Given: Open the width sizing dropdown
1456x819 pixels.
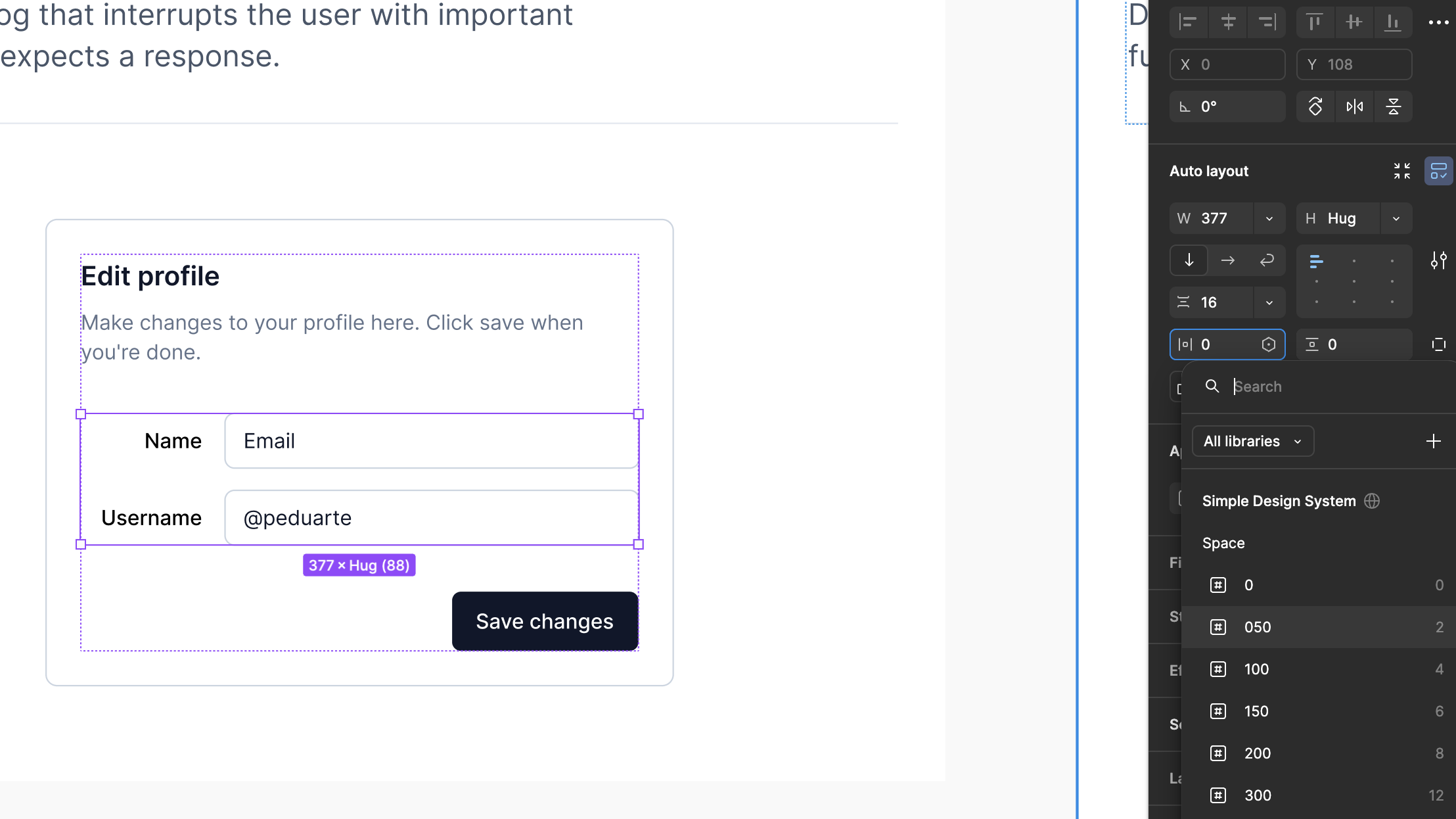Looking at the screenshot, I should coord(1269,218).
